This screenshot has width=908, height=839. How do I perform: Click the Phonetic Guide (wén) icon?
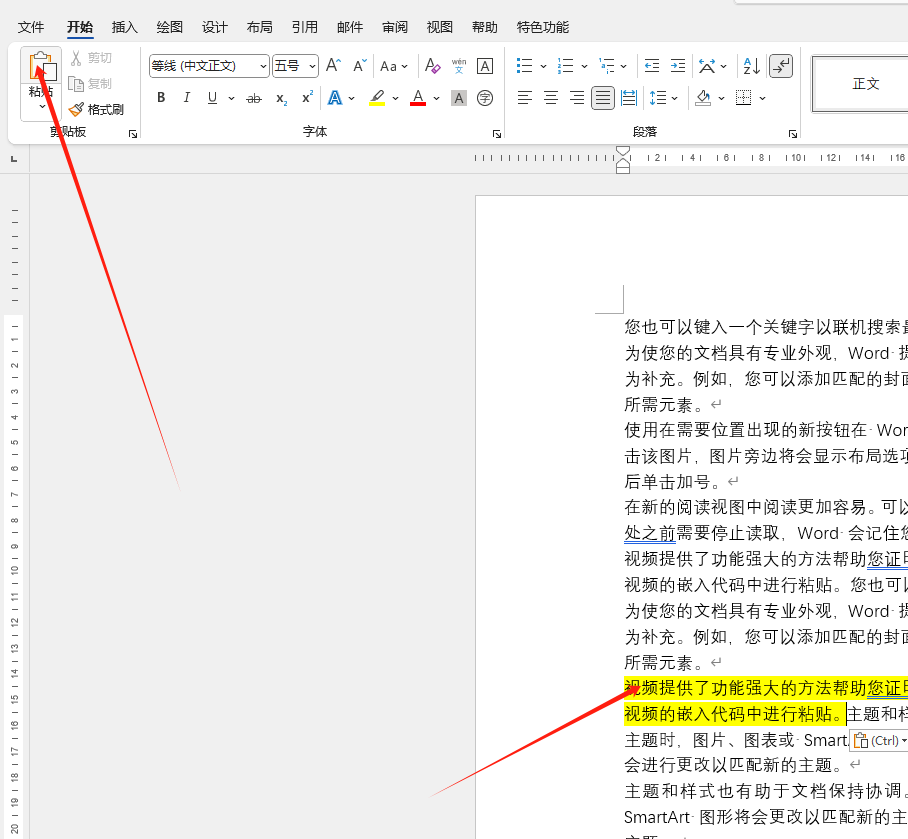point(459,66)
